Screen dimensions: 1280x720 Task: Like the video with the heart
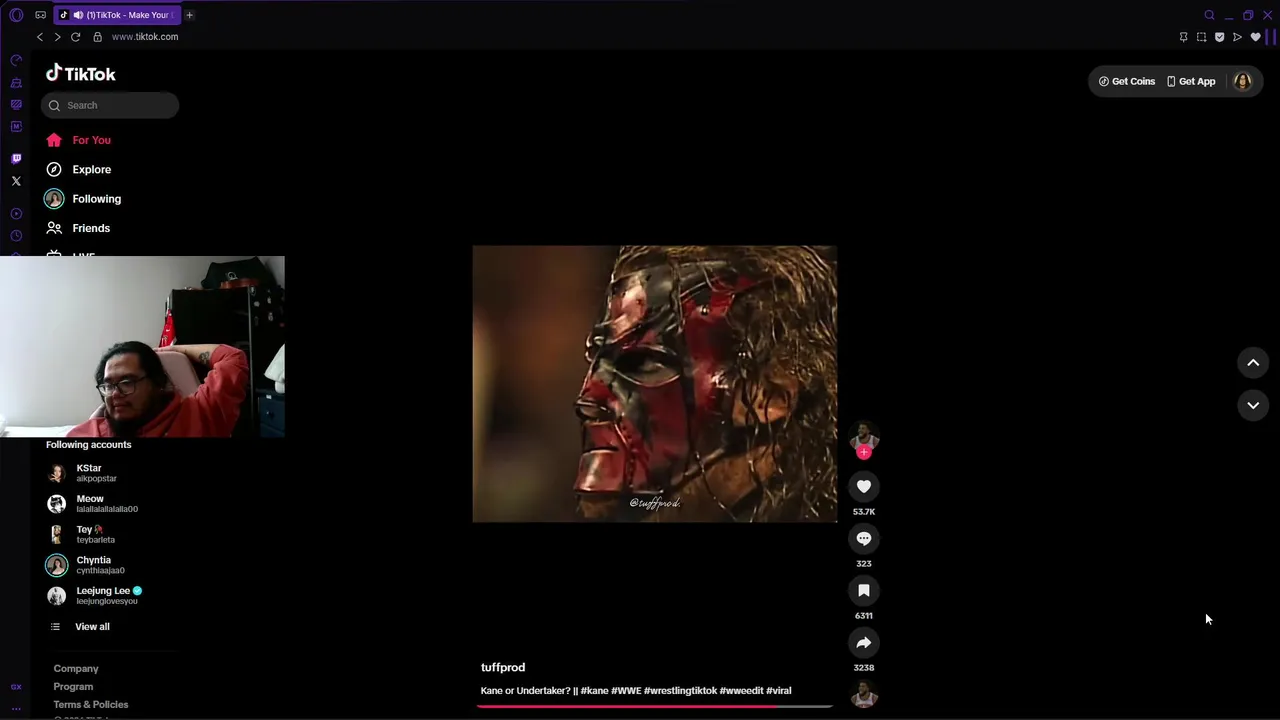[864, 487]
